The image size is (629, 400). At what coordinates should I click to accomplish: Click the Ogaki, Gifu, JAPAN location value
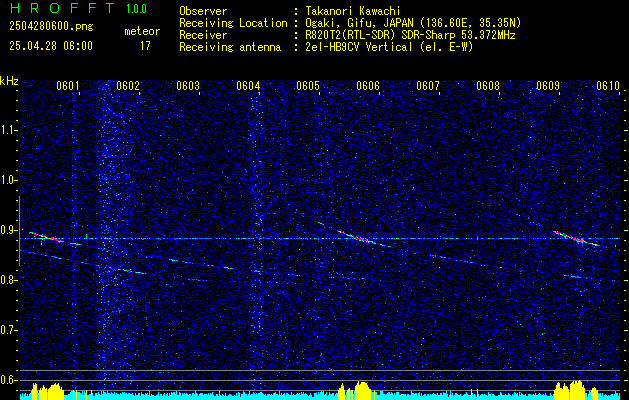413,23
